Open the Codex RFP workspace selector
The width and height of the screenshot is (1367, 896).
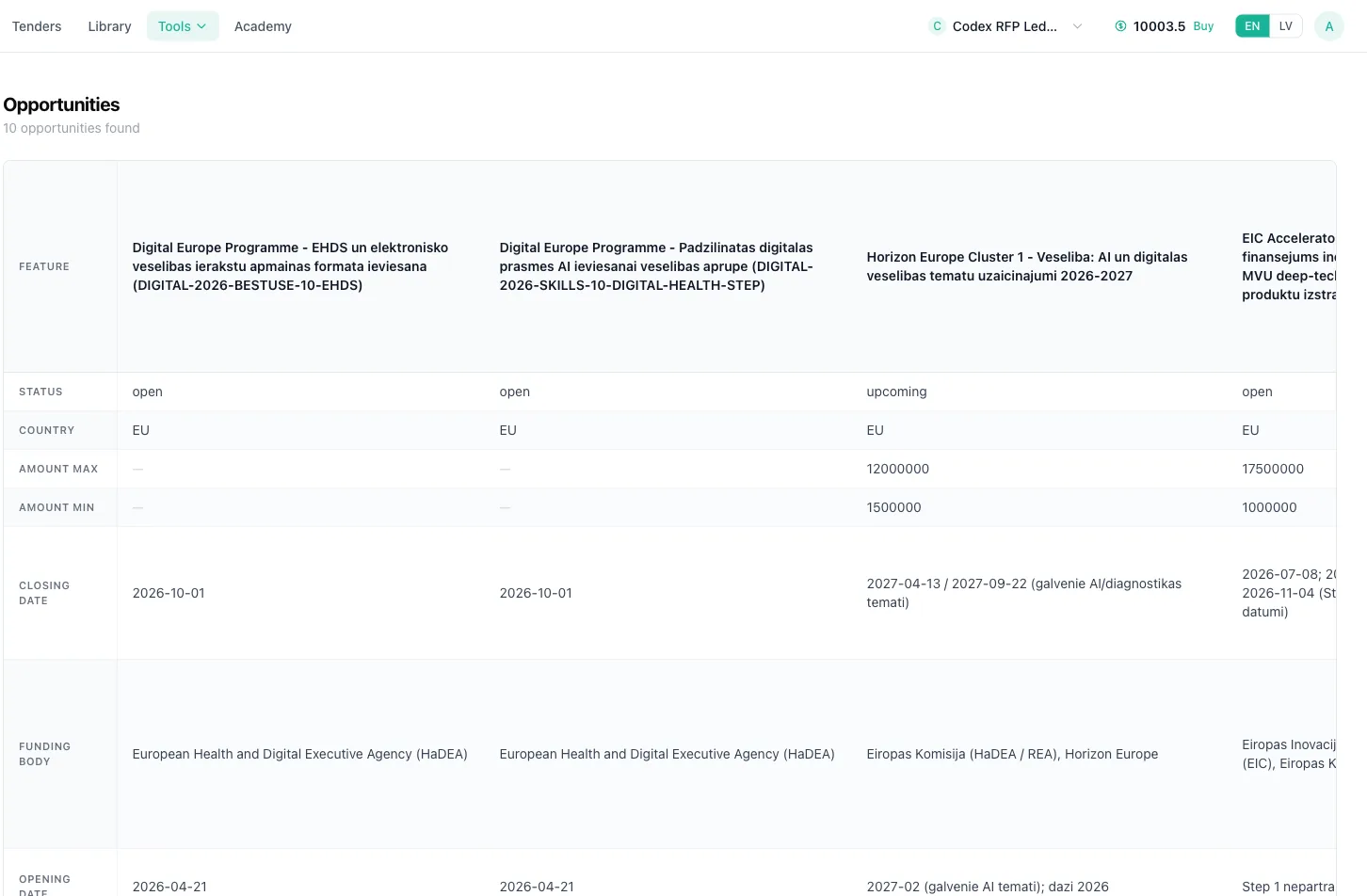[1005, 26]
